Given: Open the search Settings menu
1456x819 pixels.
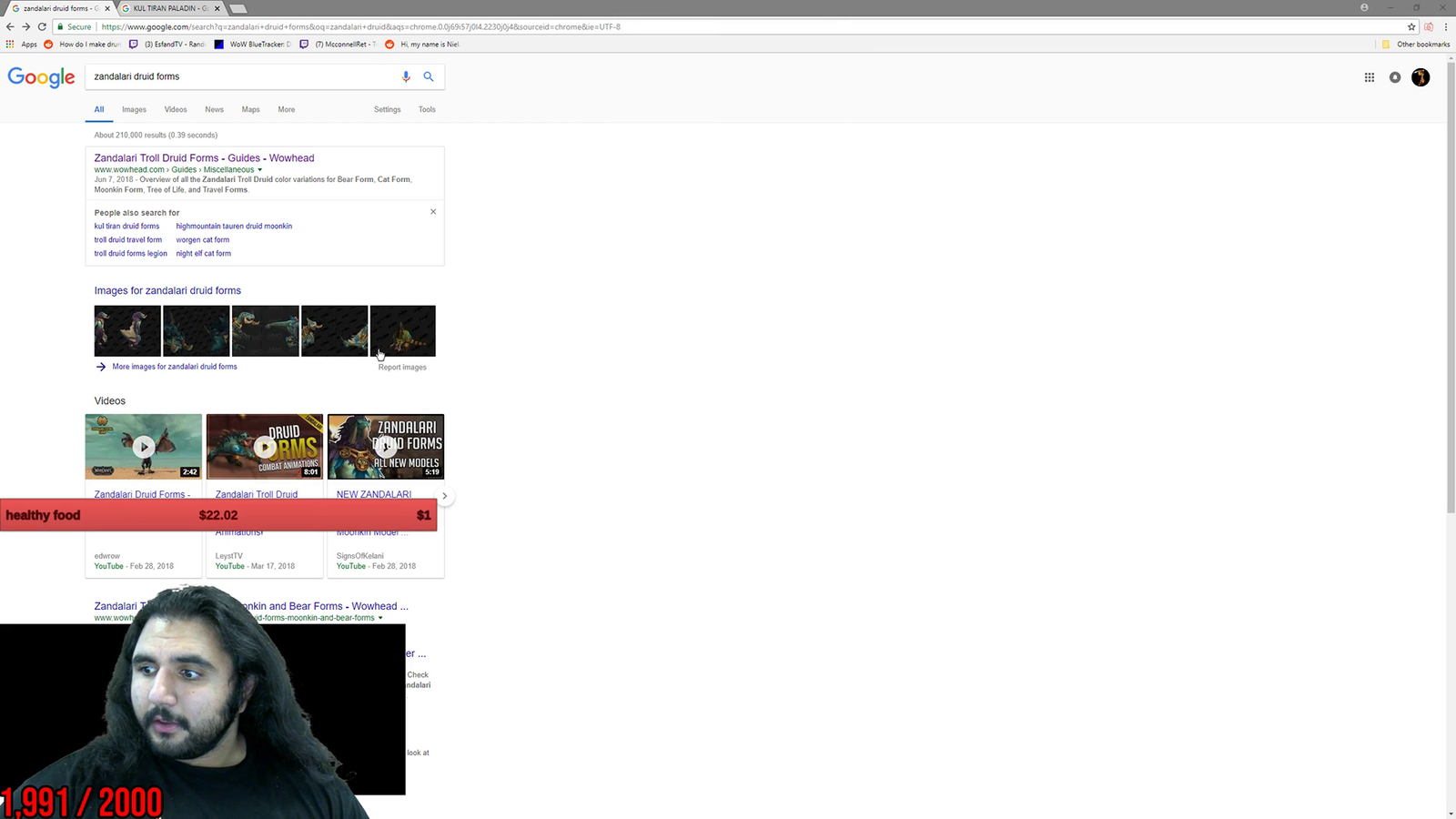Looking at the screenshot, I should tap(388, 109).
